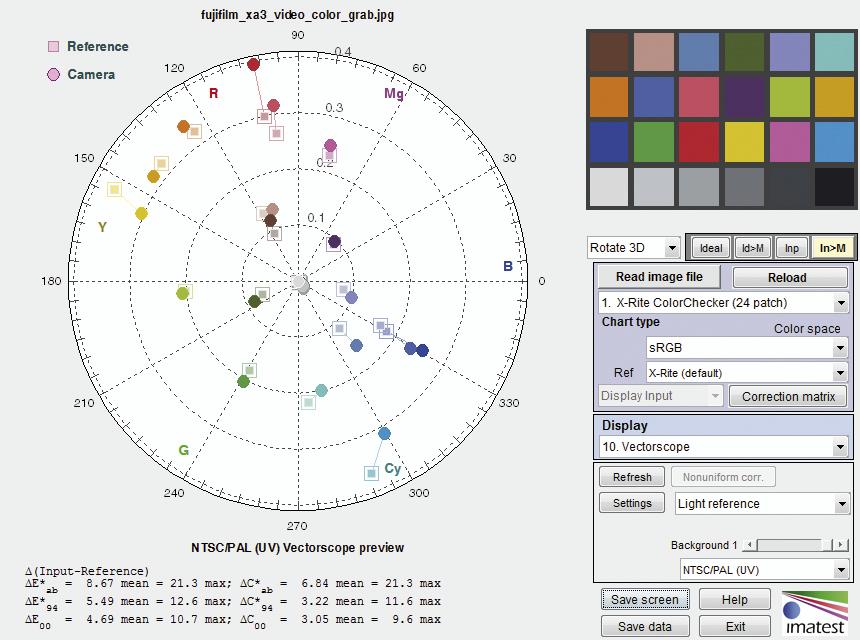Enable the In>M view button
Image resolution: width=860 pixels, height=640 pixels.
click(x=831, y=248)
